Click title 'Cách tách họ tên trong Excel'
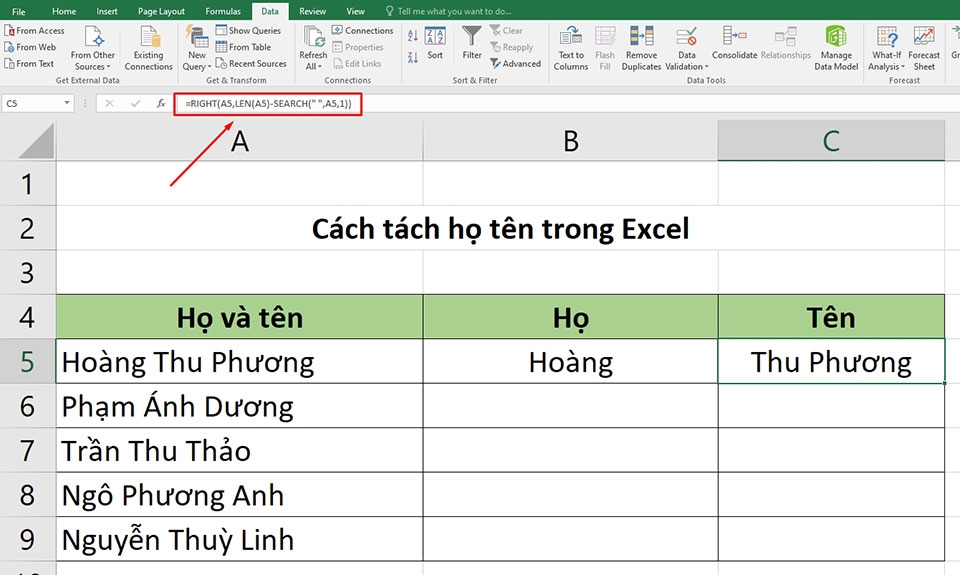Viewport: 960px width, 575px height. coord(500,228)
